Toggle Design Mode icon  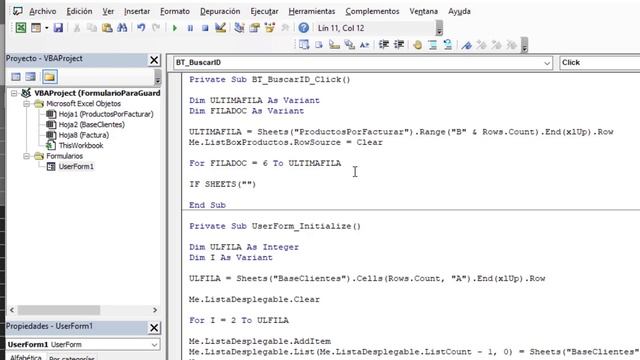220,28
